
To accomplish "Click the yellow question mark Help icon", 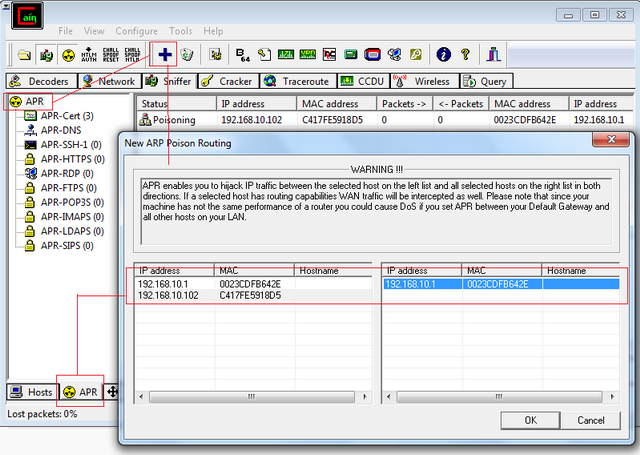I will [x=465, y=54].
